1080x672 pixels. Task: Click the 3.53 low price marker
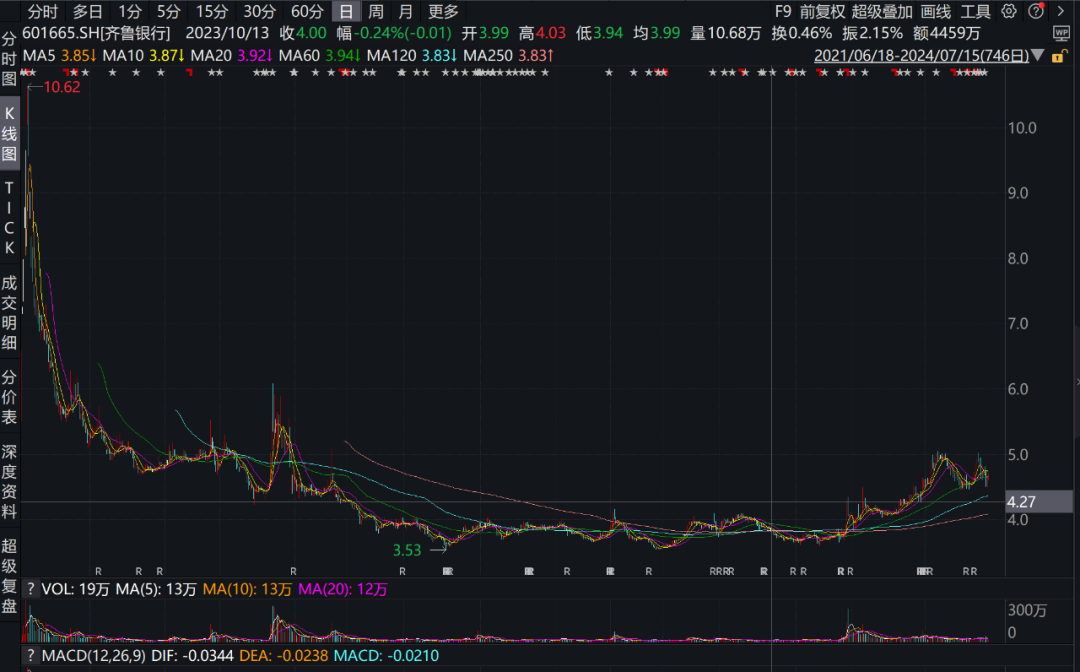(x=406, y=549)
